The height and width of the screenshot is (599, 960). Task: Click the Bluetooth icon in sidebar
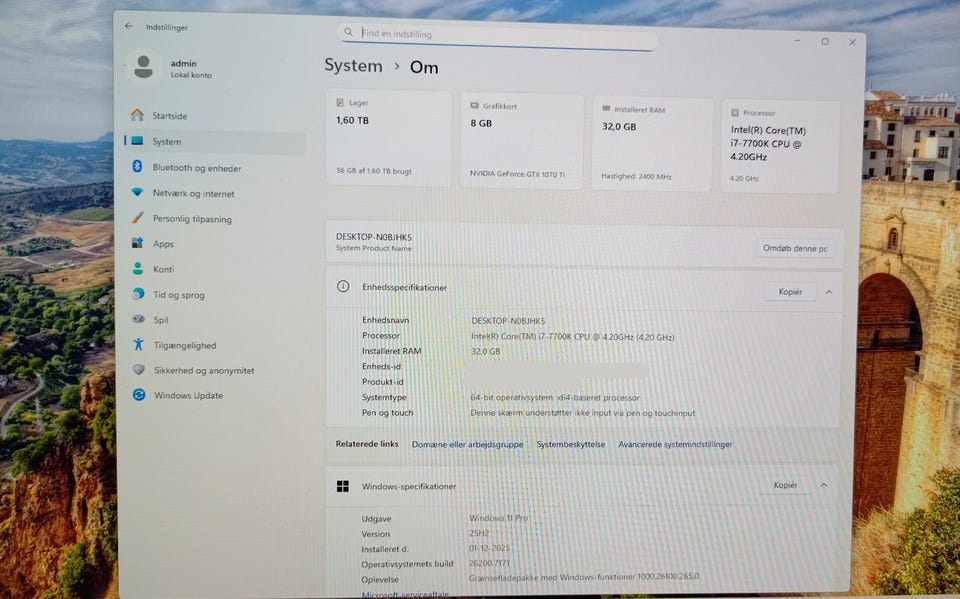pyautogui.click(x=137, y=167)
